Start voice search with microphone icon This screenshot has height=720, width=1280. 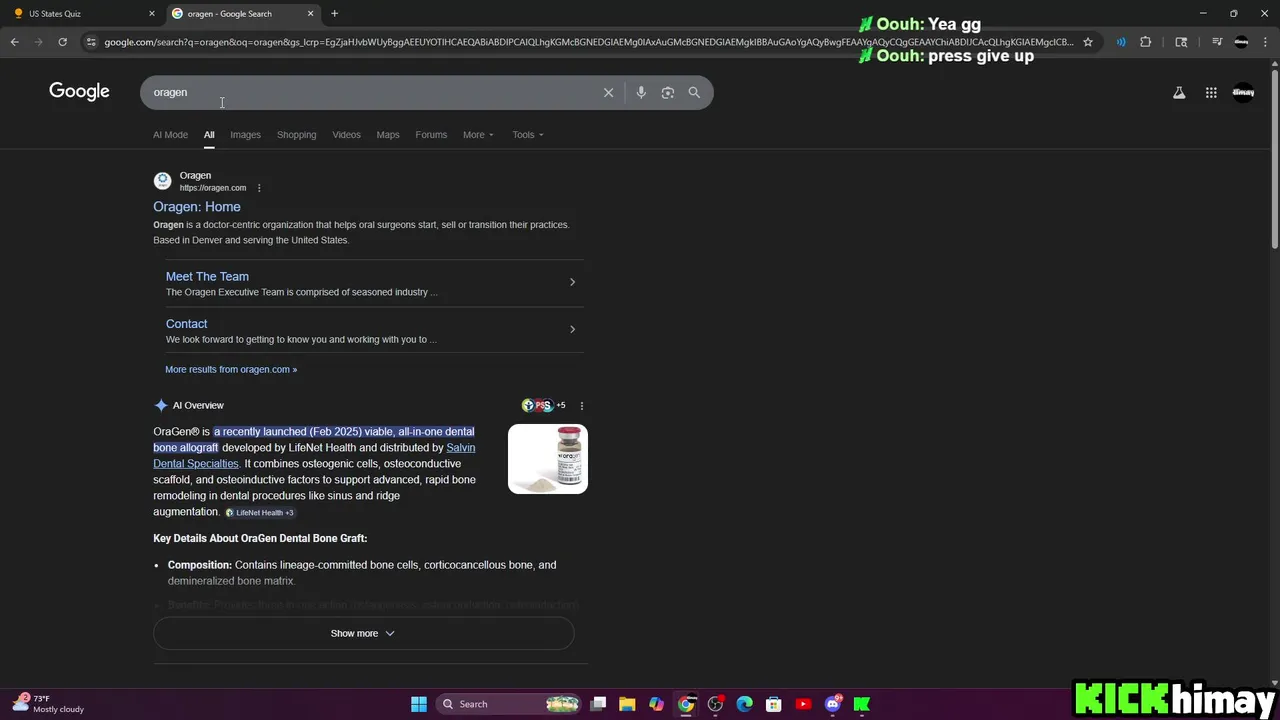641,92
